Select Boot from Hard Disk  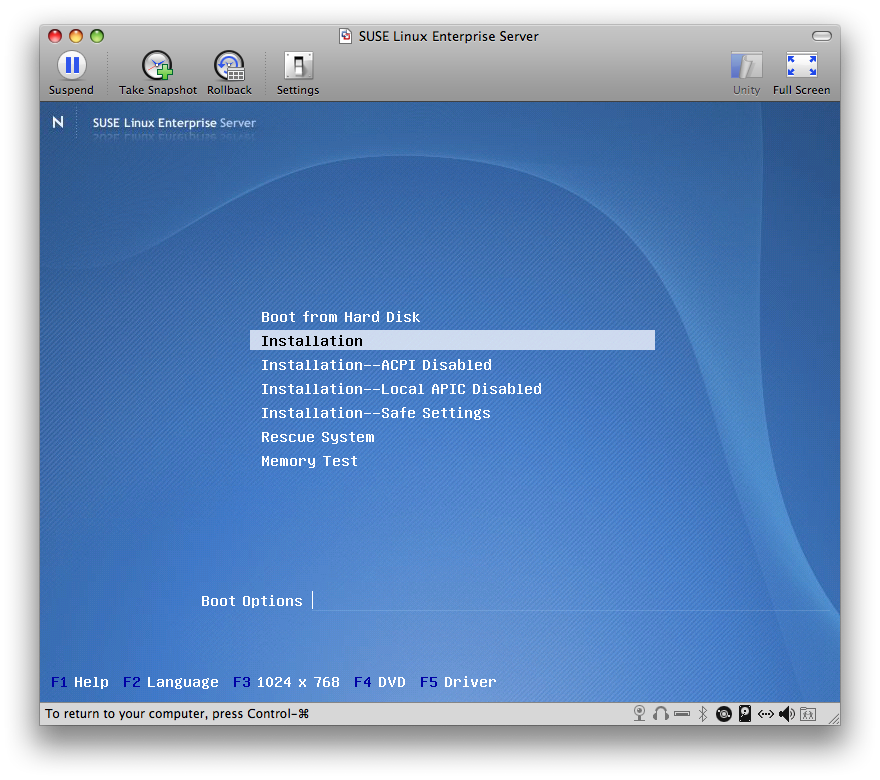(340, 317)
